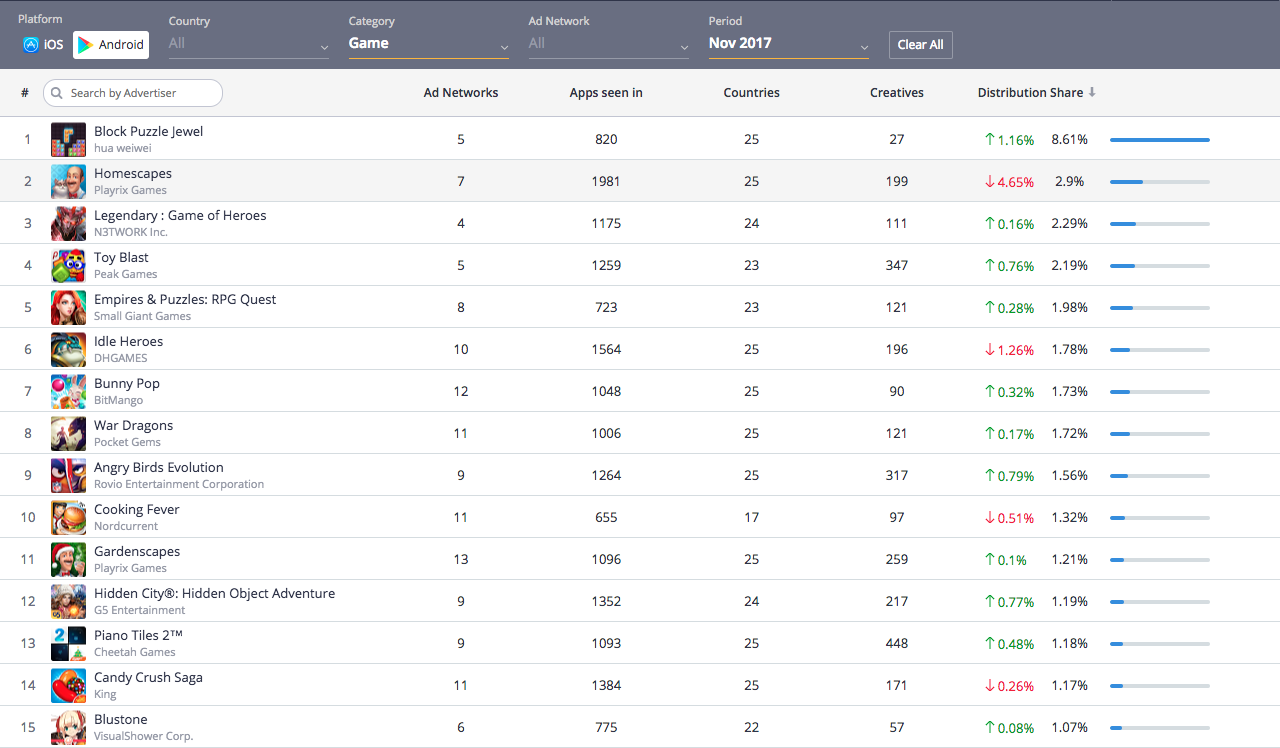Open Piano Tiles 2 app icon
The width and height of the screenshot is (1280, 748).
coord(68,644)
